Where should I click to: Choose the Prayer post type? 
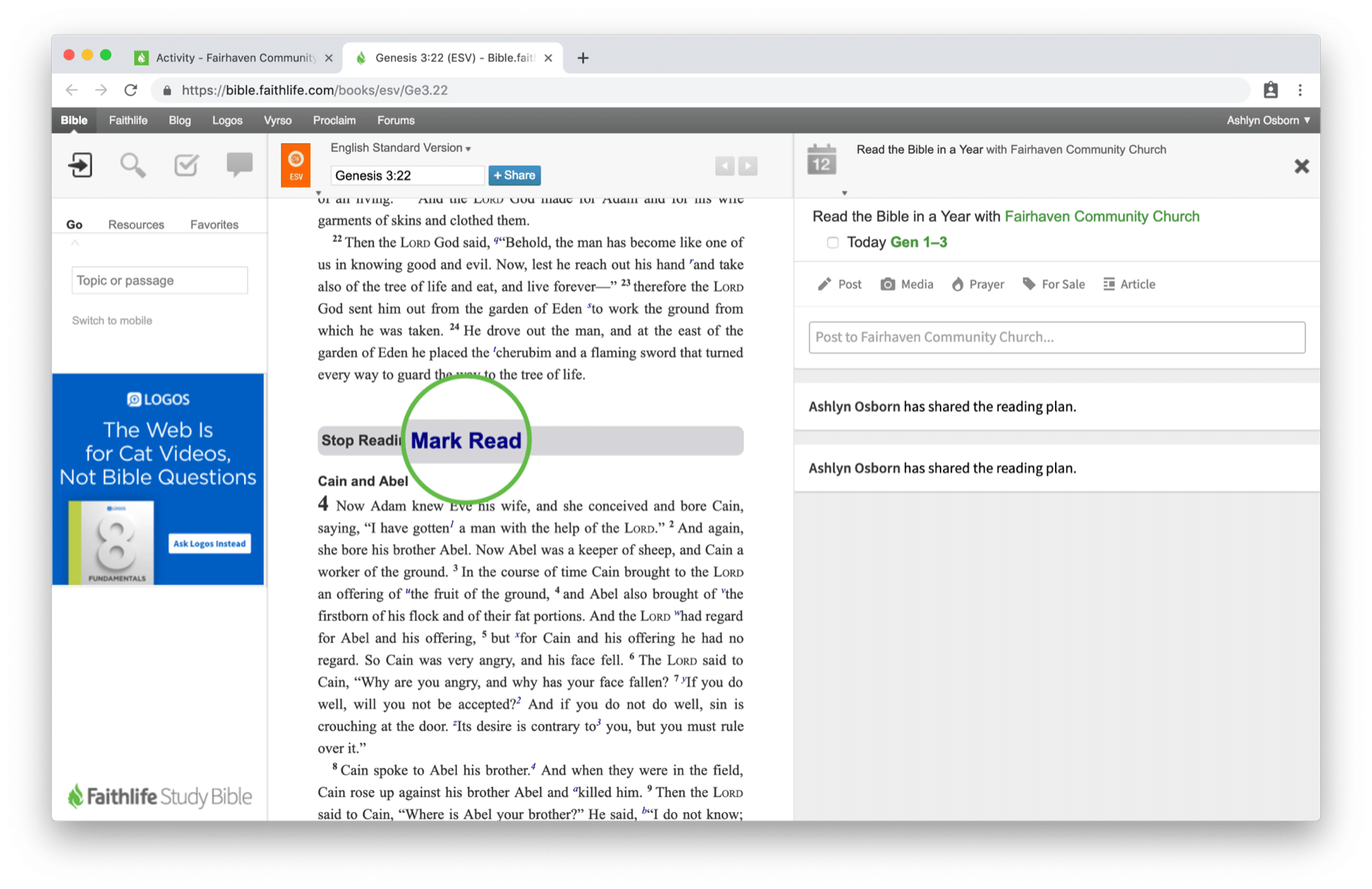[977, 284]
